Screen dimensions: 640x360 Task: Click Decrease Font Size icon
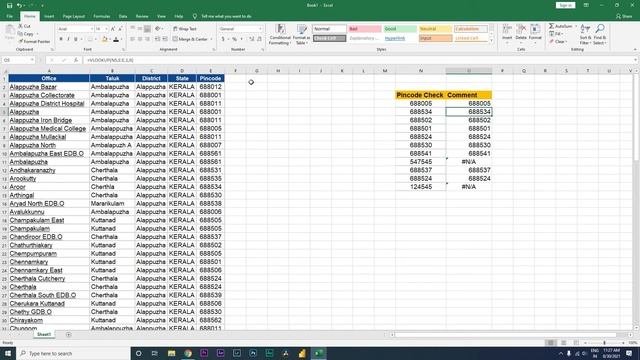click(x=120, y=29)
